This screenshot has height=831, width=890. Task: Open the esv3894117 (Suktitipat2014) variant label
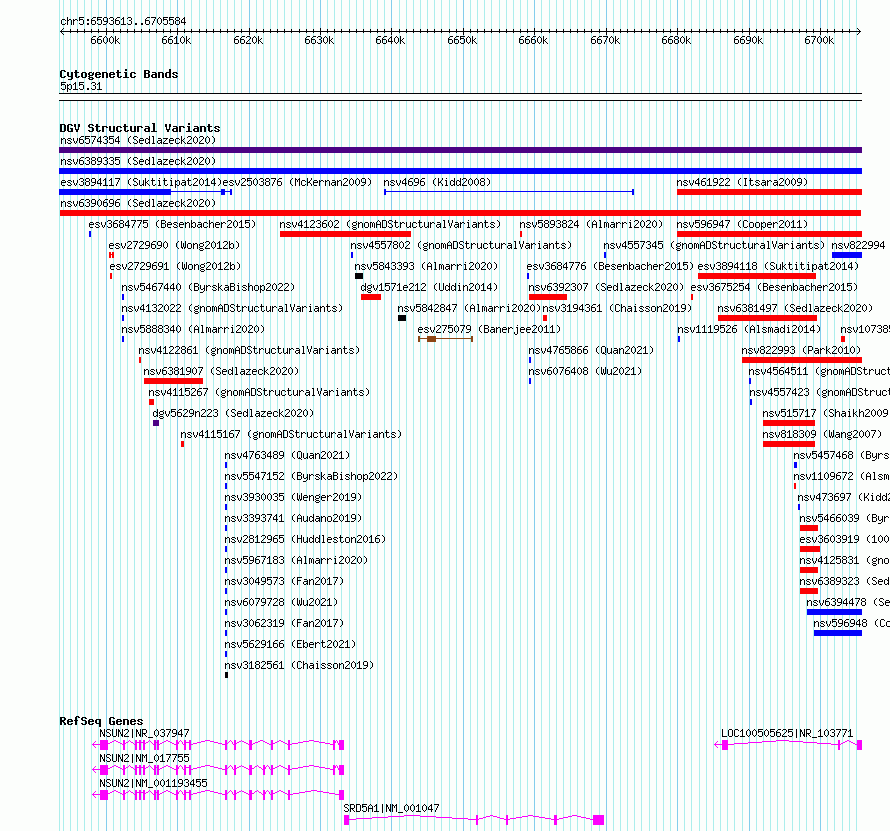click(x=141, y=182)
